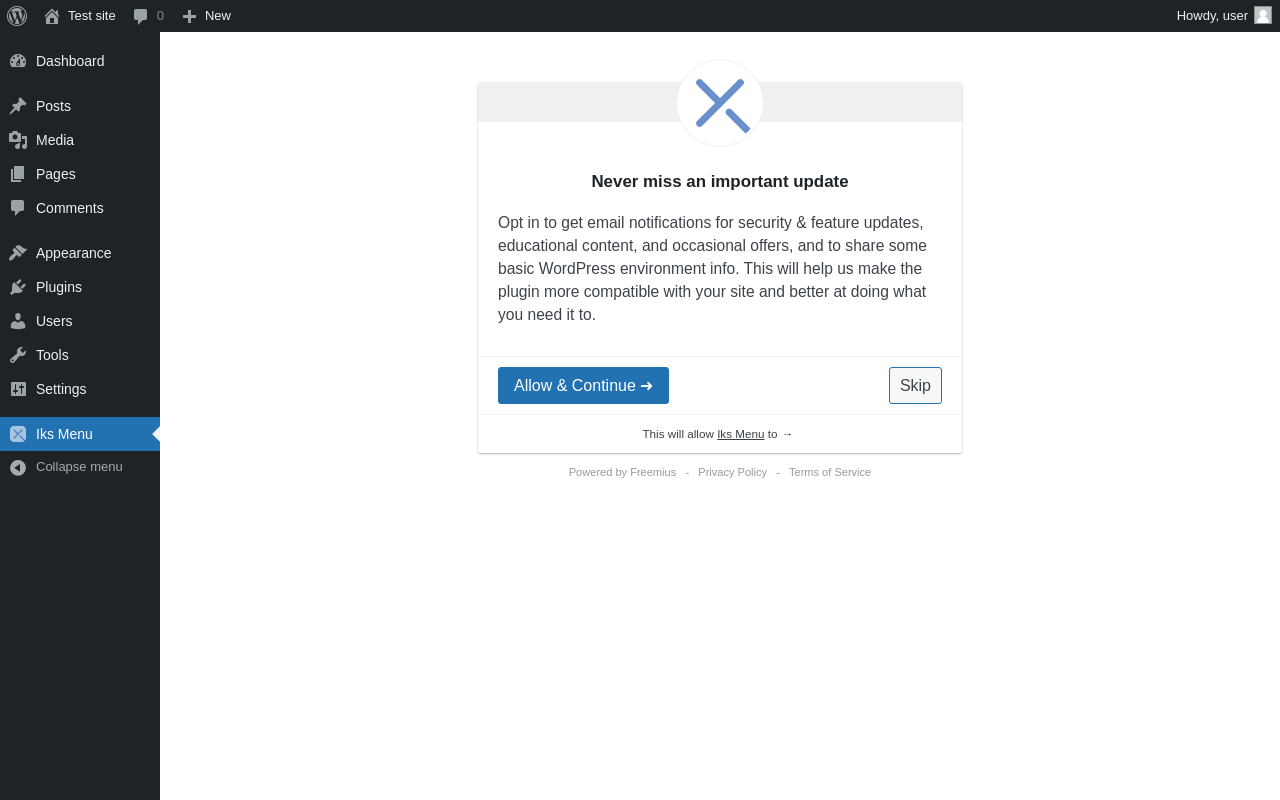
Task: Click the Media library icon
Action: 18,140
